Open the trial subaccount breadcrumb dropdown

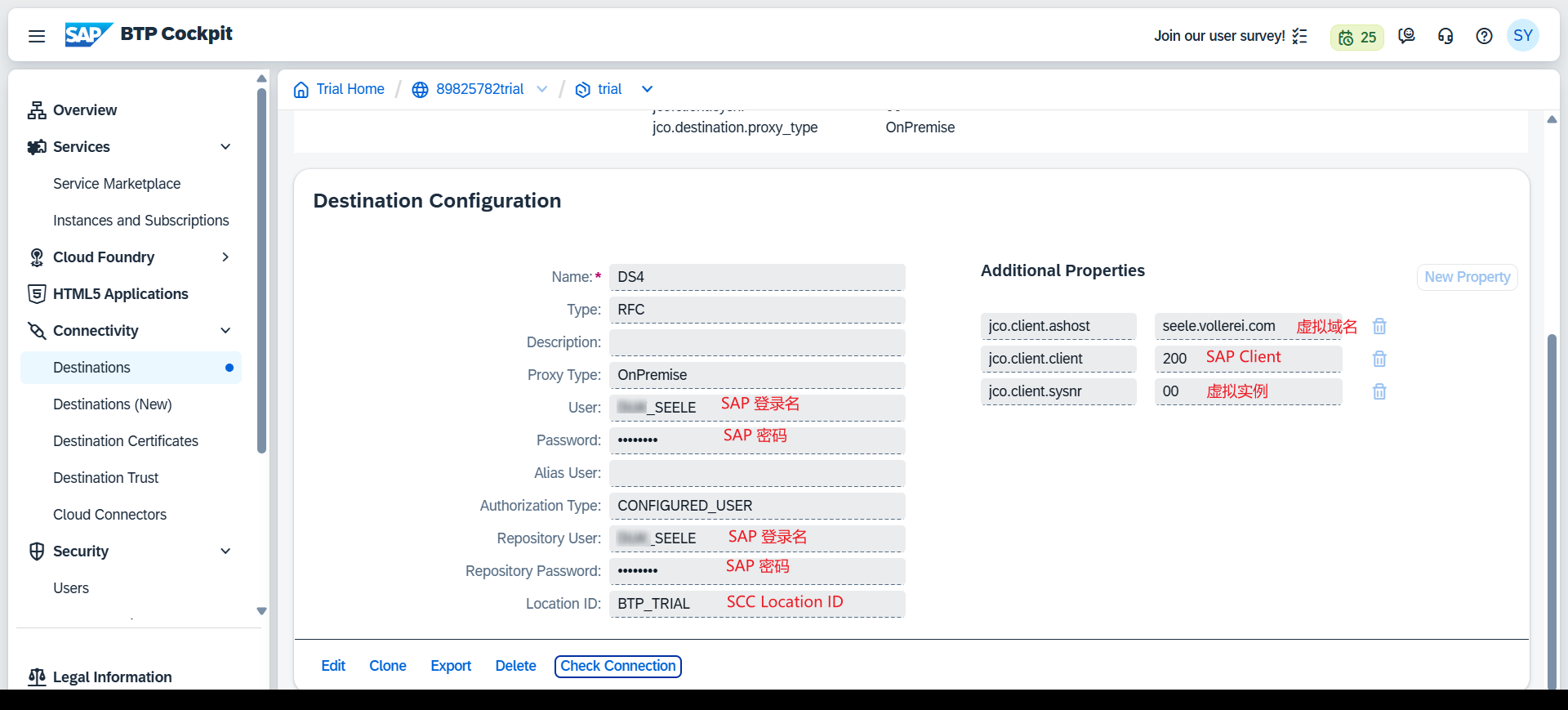pyautogui.click(x=647, y=90)
